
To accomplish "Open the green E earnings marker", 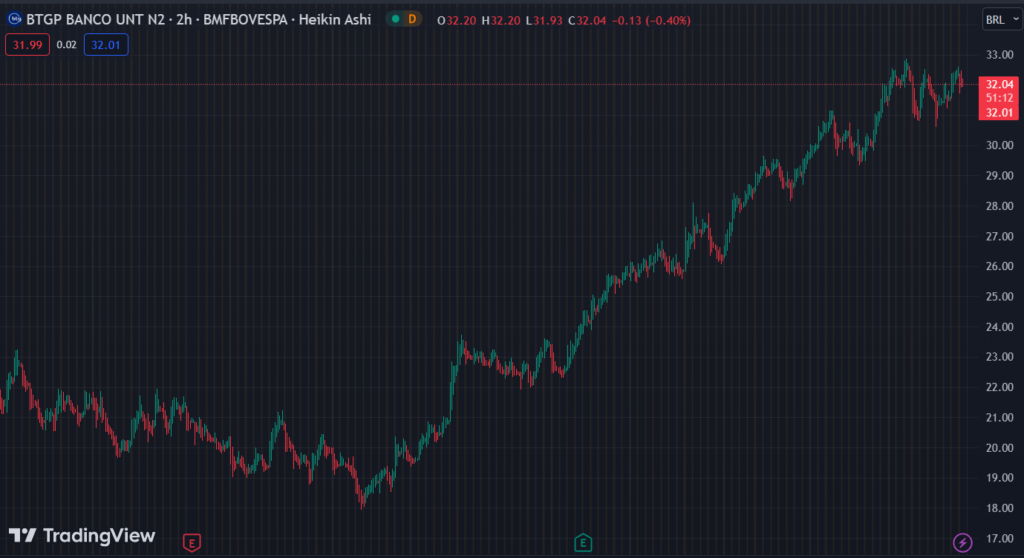I will (583, 542).
